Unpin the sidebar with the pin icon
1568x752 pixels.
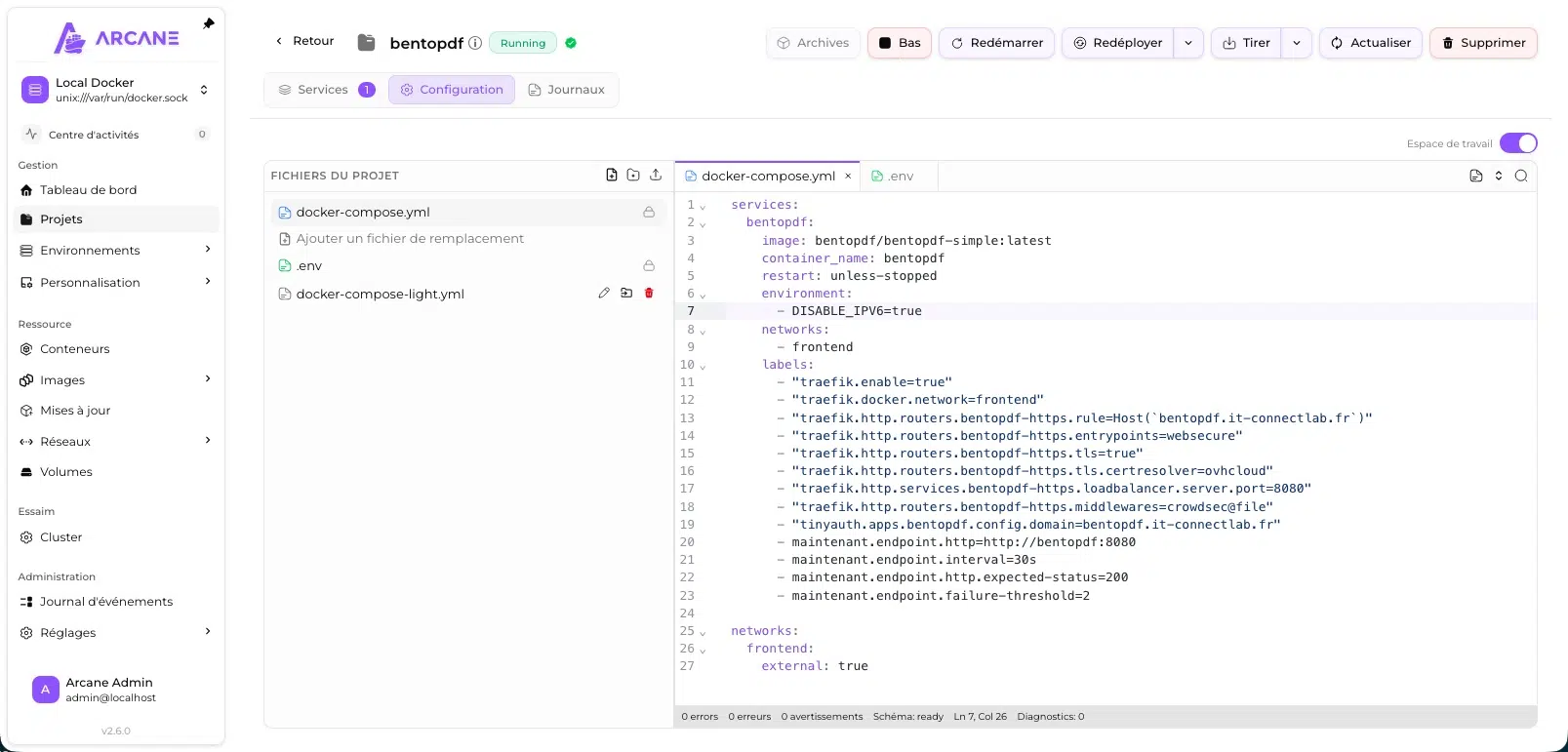(x=208, y=23)
